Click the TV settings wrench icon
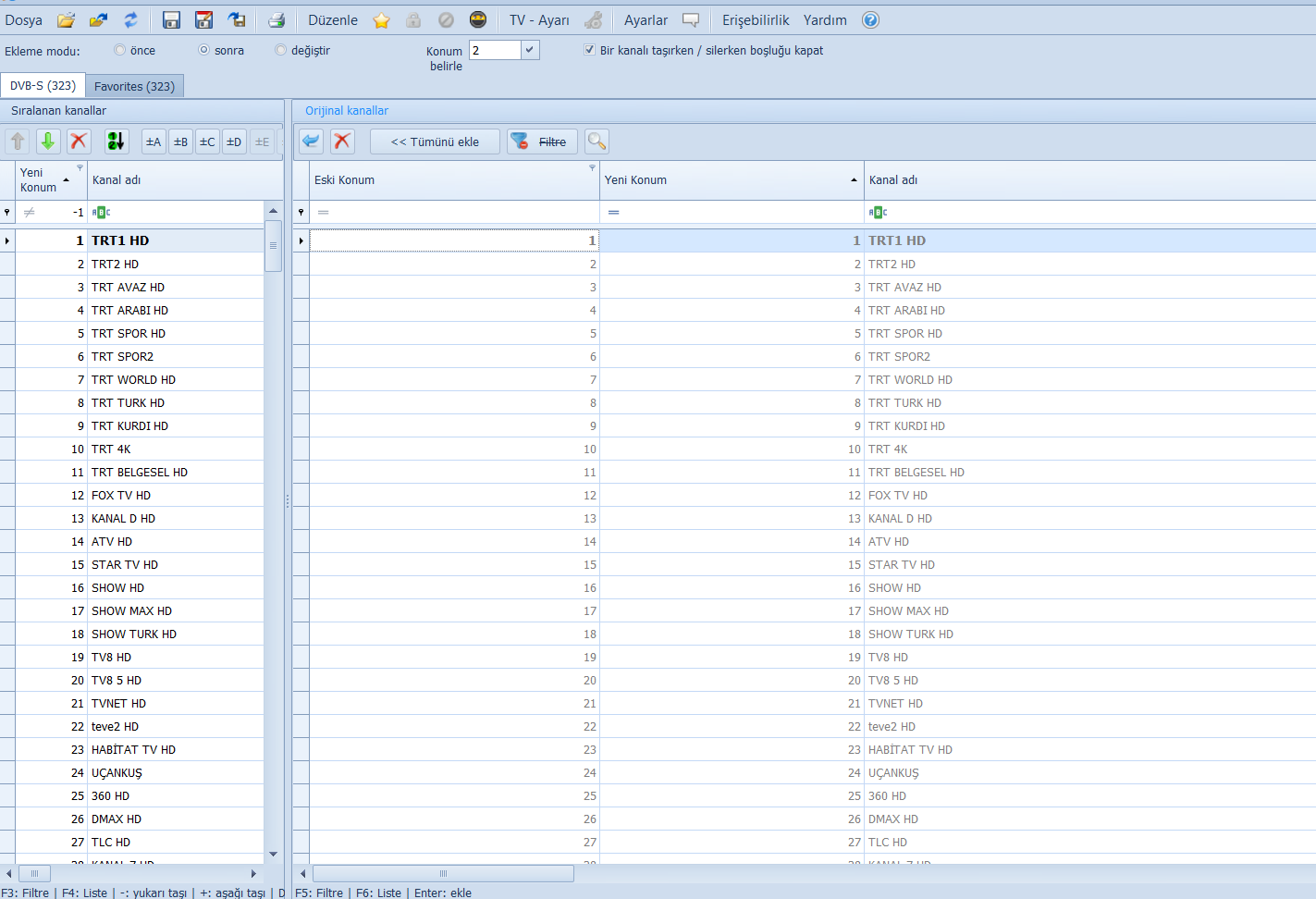 click(594, 20)
